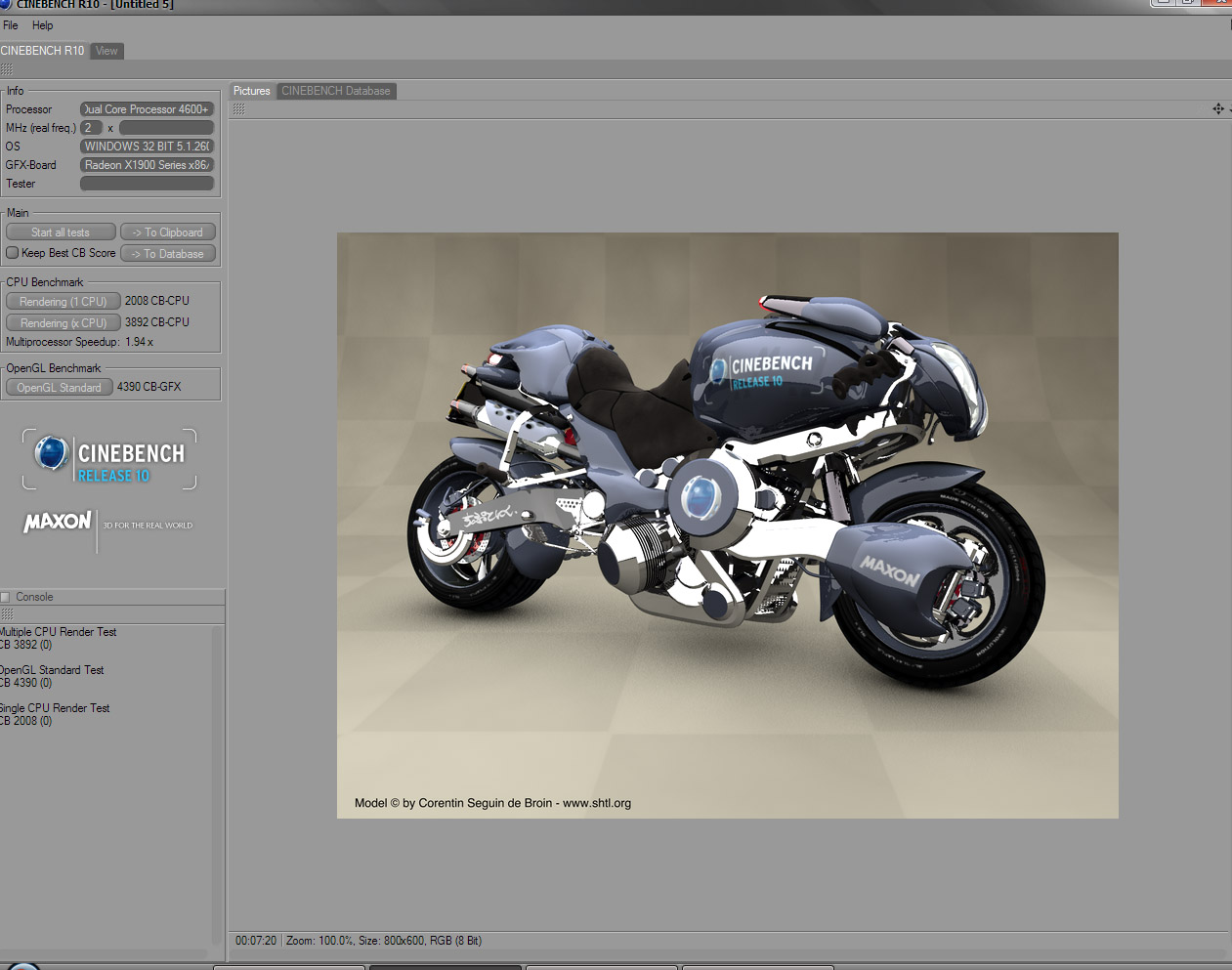Click the Windows Start orb
1232x970 pixels.
[x=23, y=965]
